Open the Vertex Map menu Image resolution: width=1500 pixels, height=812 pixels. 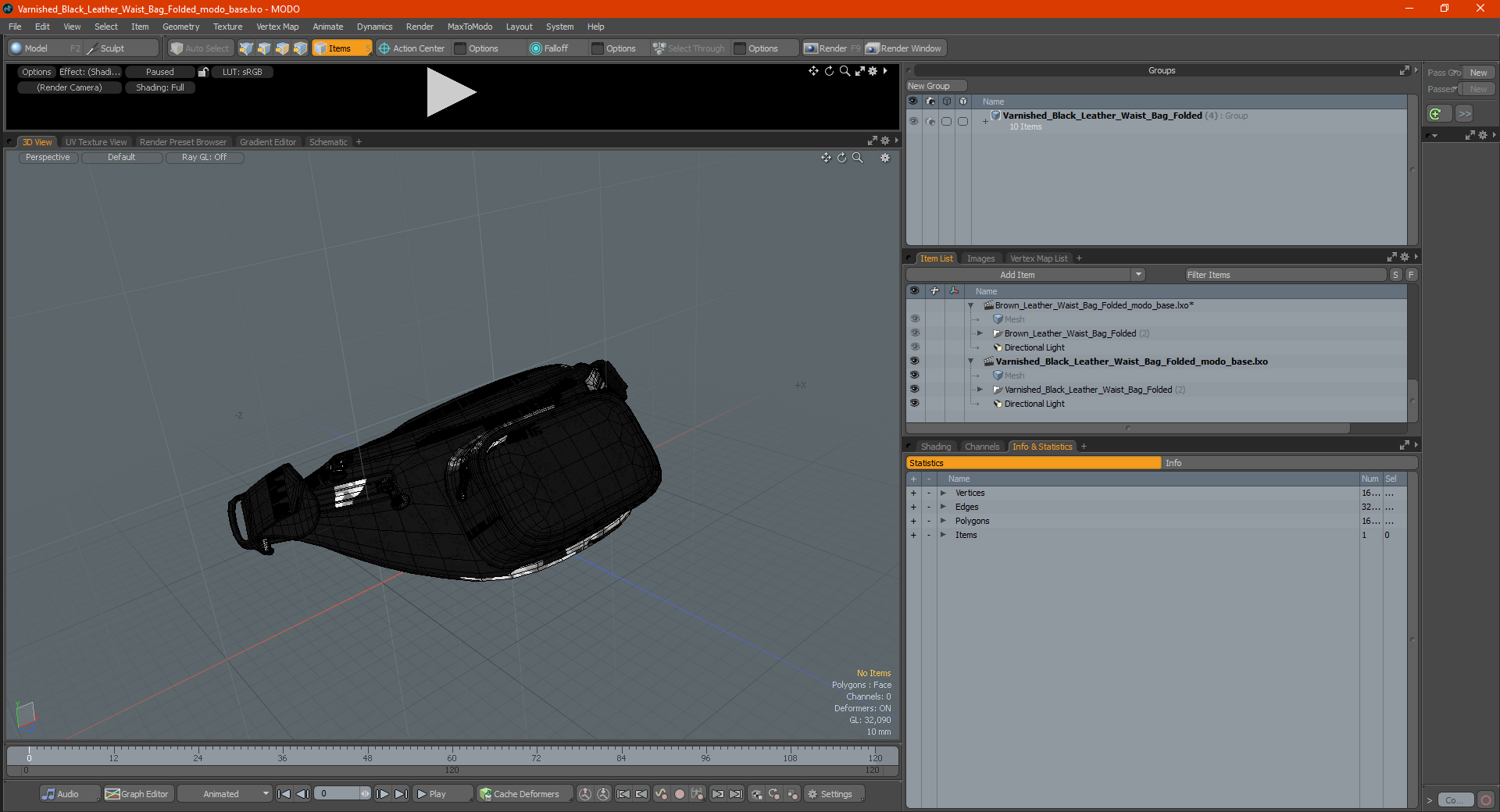(x=277, y=27)
